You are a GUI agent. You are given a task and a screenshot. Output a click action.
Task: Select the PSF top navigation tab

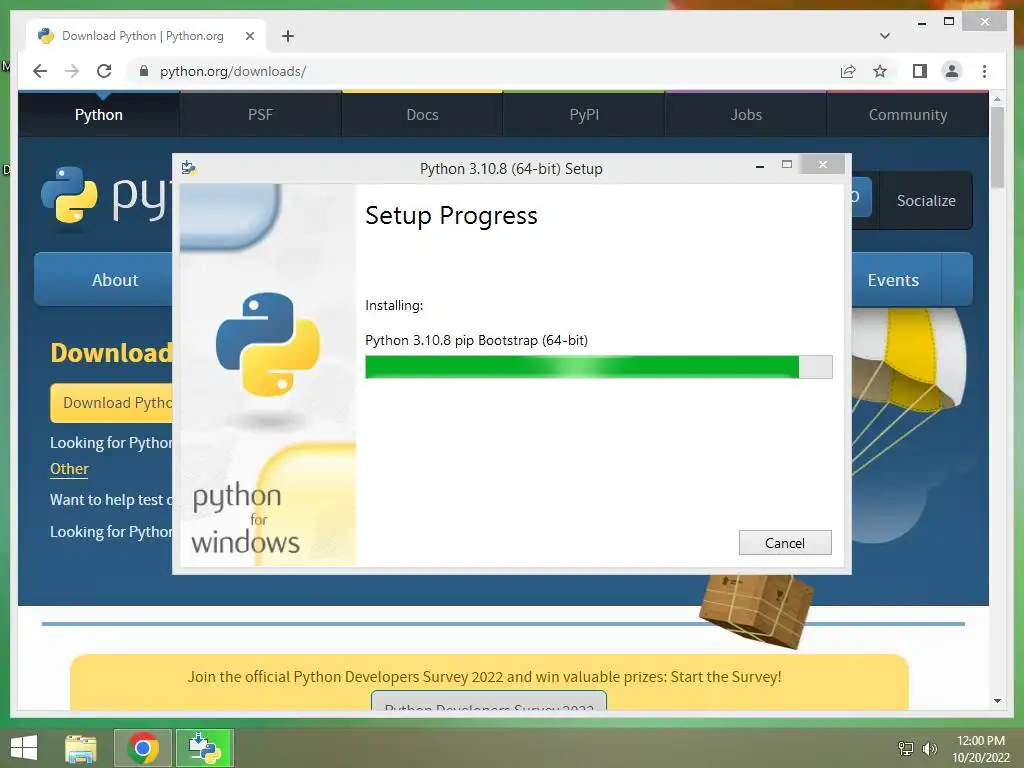click(260, 115)
